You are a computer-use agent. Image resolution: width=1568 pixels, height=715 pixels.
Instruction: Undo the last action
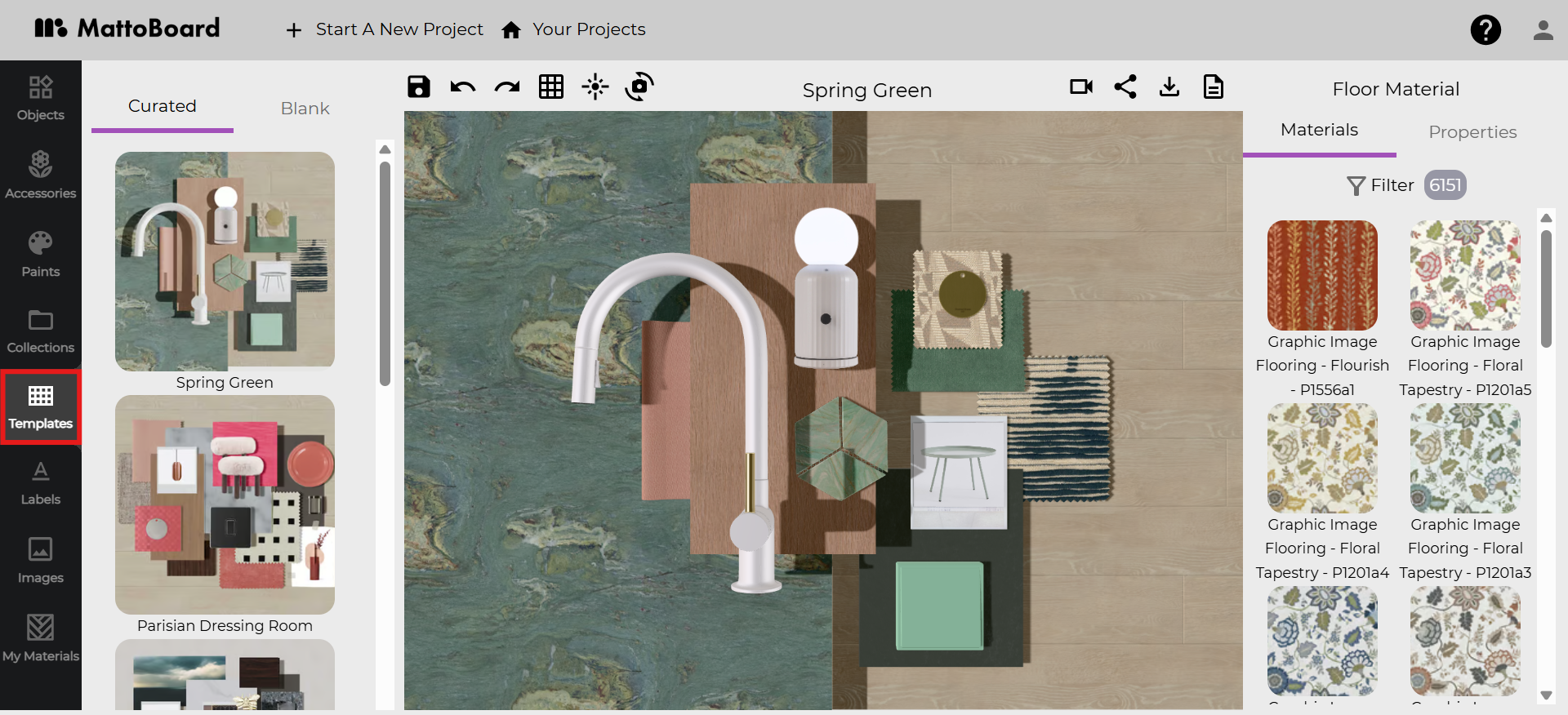[x=463, y=87]
